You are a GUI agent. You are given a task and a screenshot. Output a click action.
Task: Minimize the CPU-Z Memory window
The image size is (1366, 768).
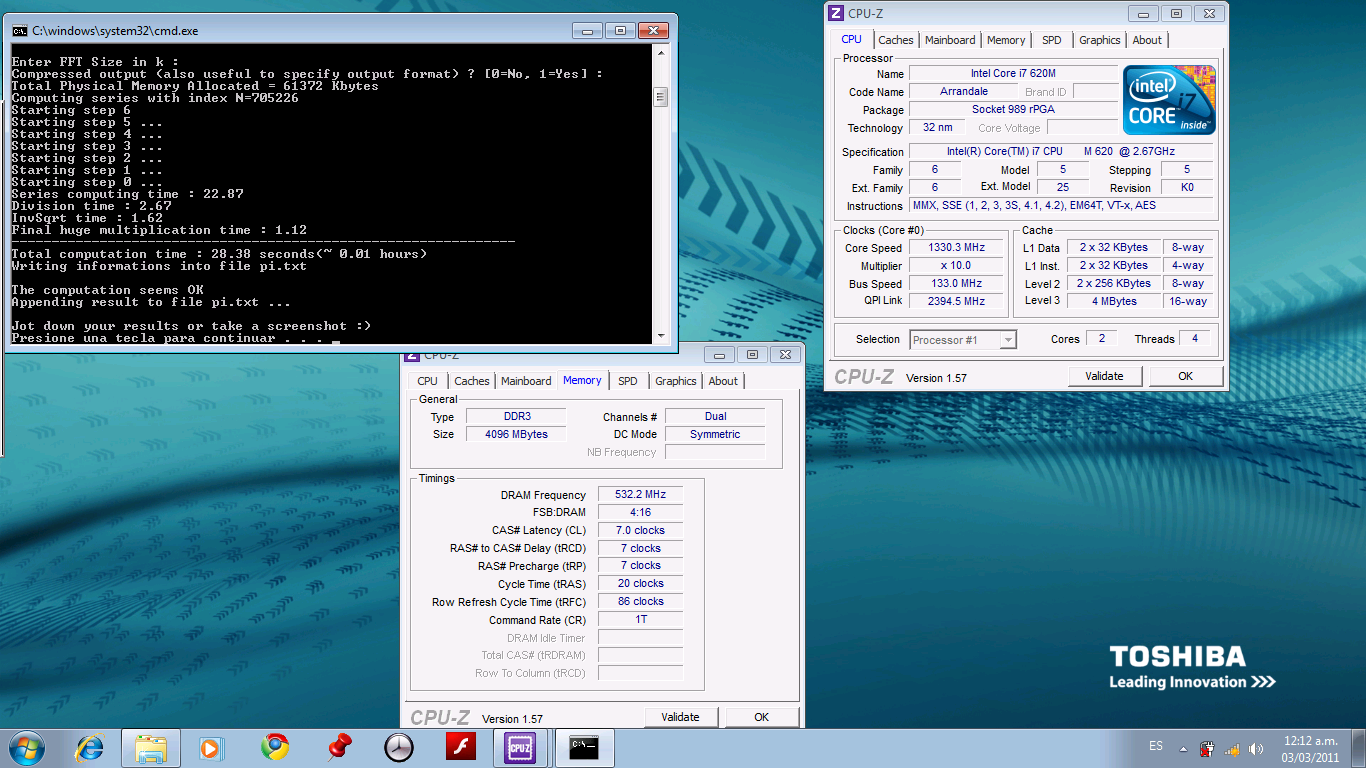click(720, 354)
